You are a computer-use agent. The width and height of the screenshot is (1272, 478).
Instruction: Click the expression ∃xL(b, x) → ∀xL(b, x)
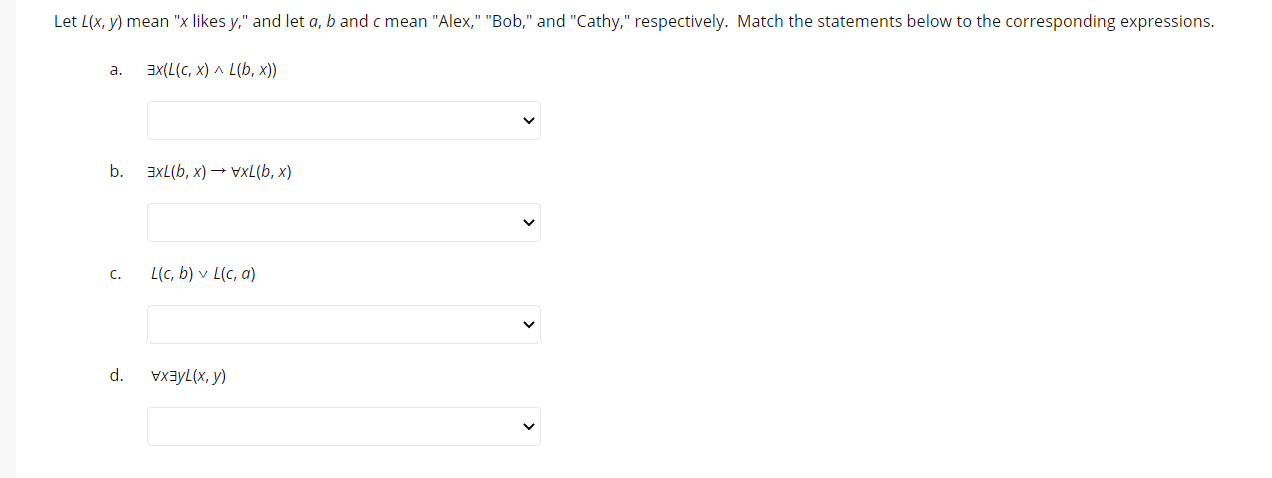[220, 172]
